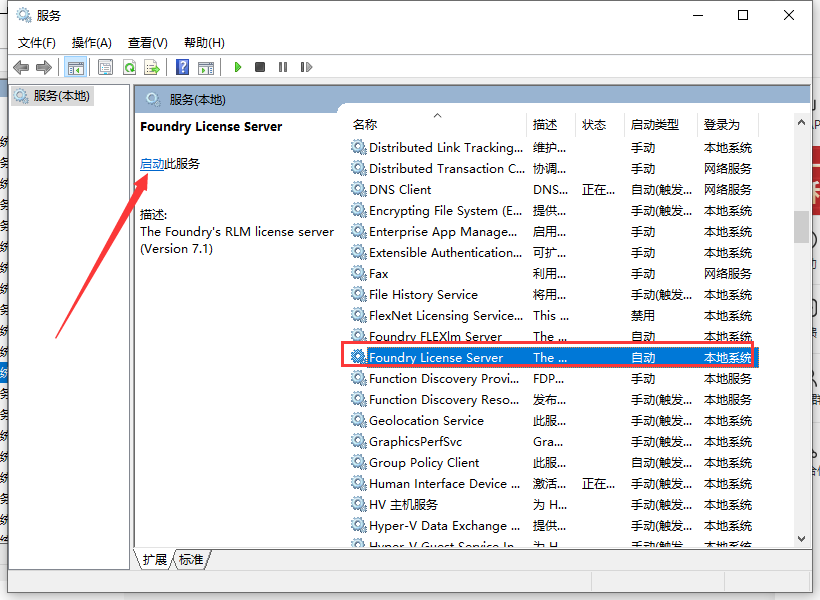This screenshot has width=820, height=600.
Task: Sort by the 状态 column header
Action: click(599, 124)
